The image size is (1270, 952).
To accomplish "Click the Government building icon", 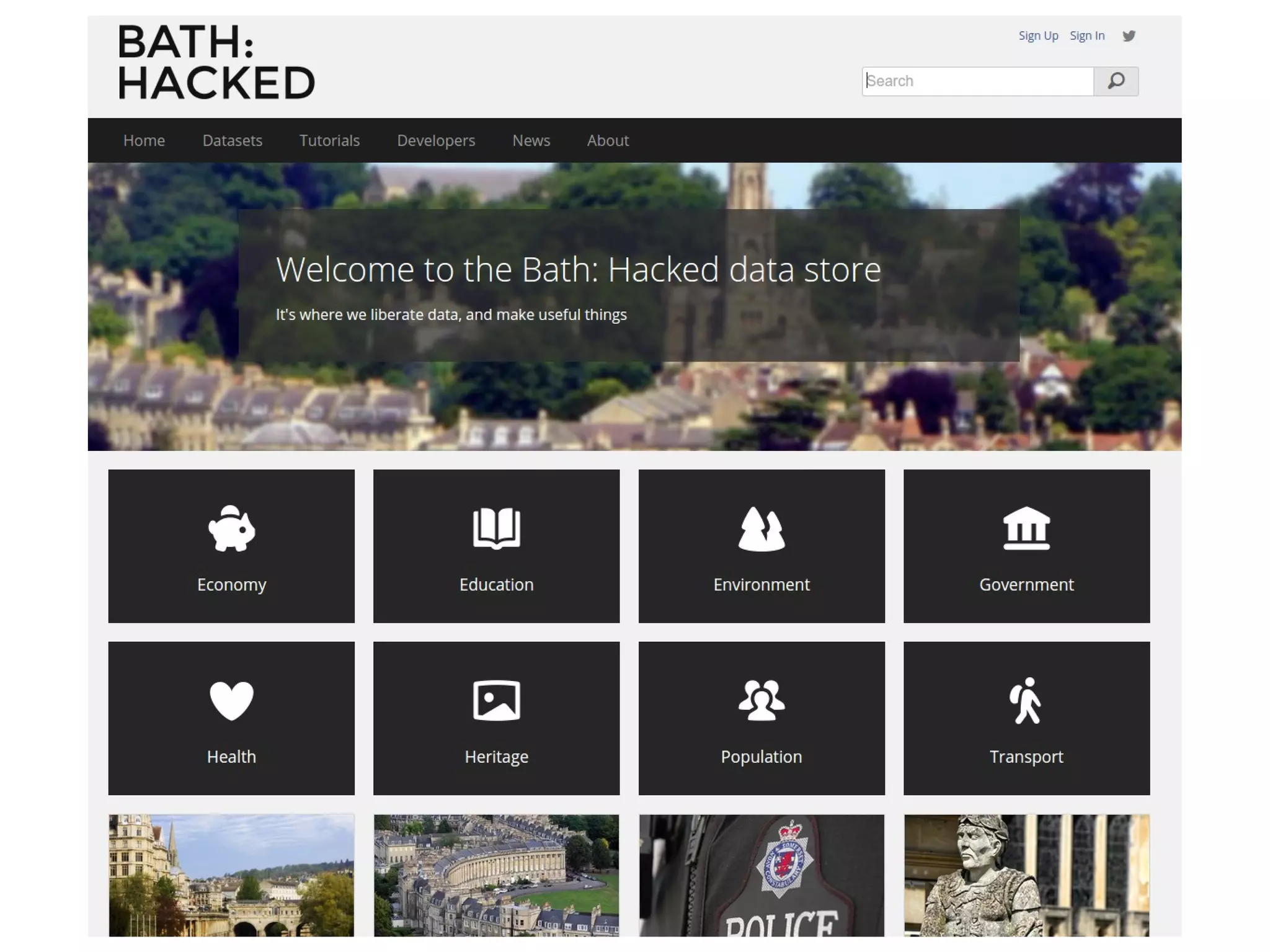I will pos(1026,528).
